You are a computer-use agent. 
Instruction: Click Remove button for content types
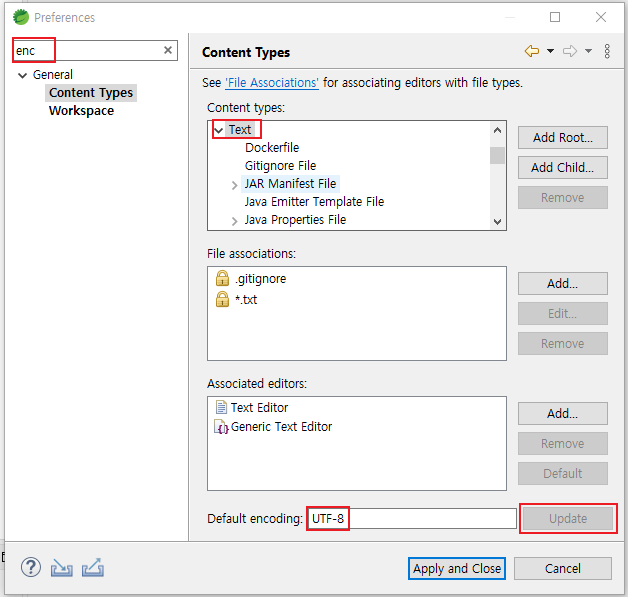pyautogui.click(x=563, y=197)
